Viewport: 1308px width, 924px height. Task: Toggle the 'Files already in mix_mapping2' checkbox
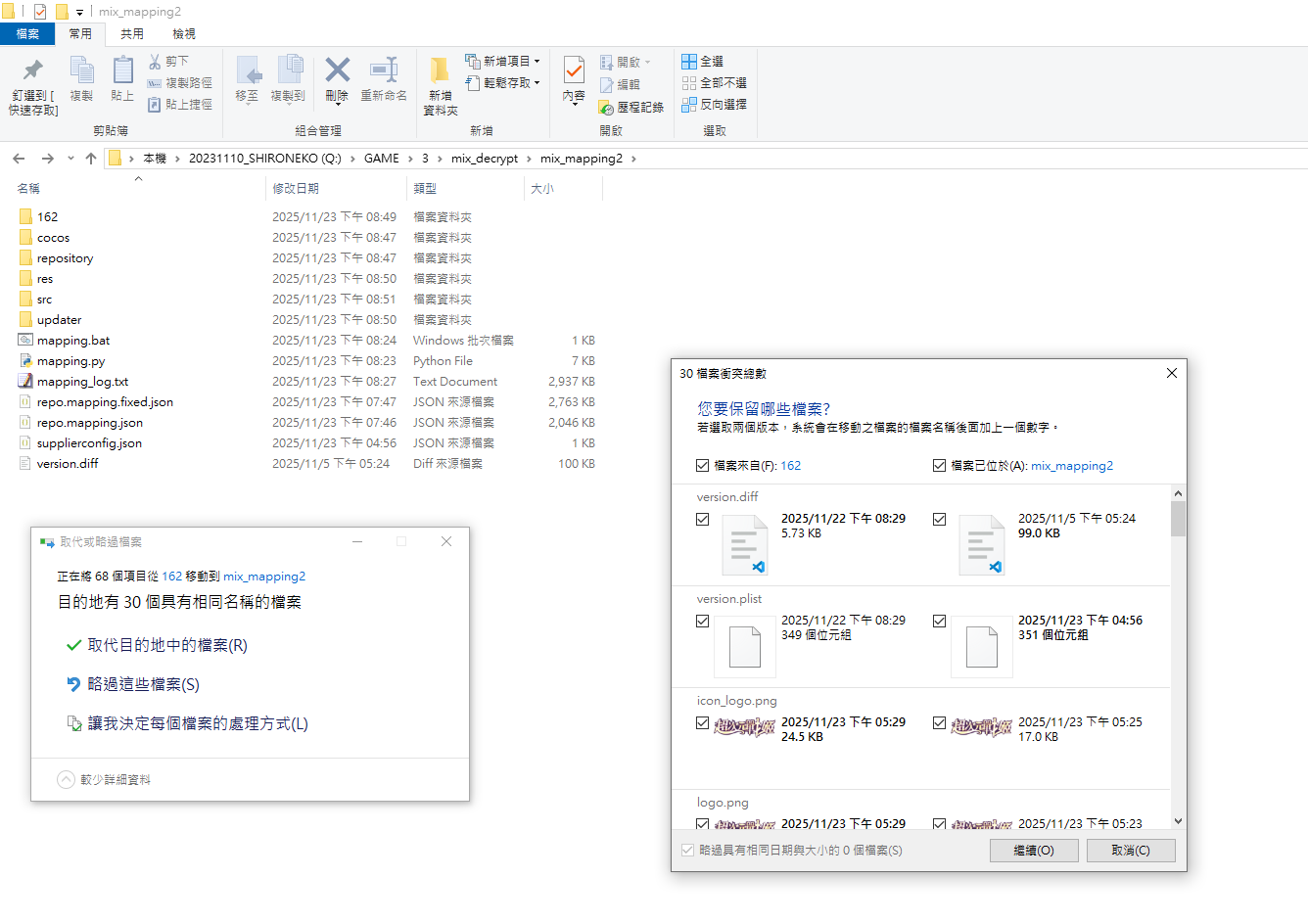939,466
